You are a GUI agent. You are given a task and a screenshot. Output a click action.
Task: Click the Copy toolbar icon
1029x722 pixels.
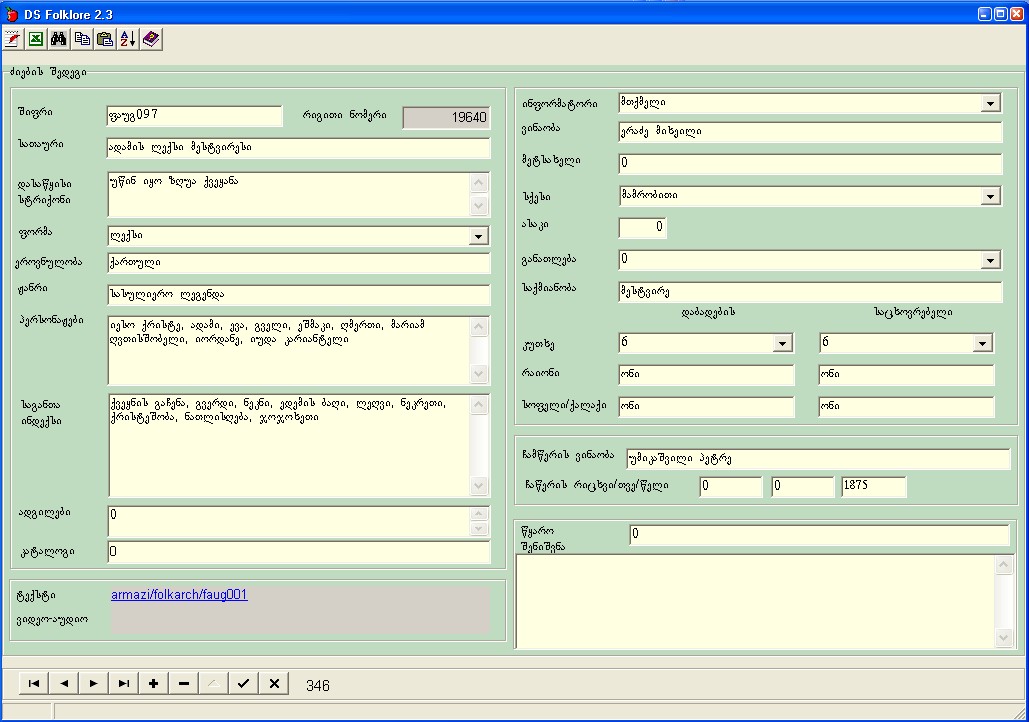[x=82, y=39]
